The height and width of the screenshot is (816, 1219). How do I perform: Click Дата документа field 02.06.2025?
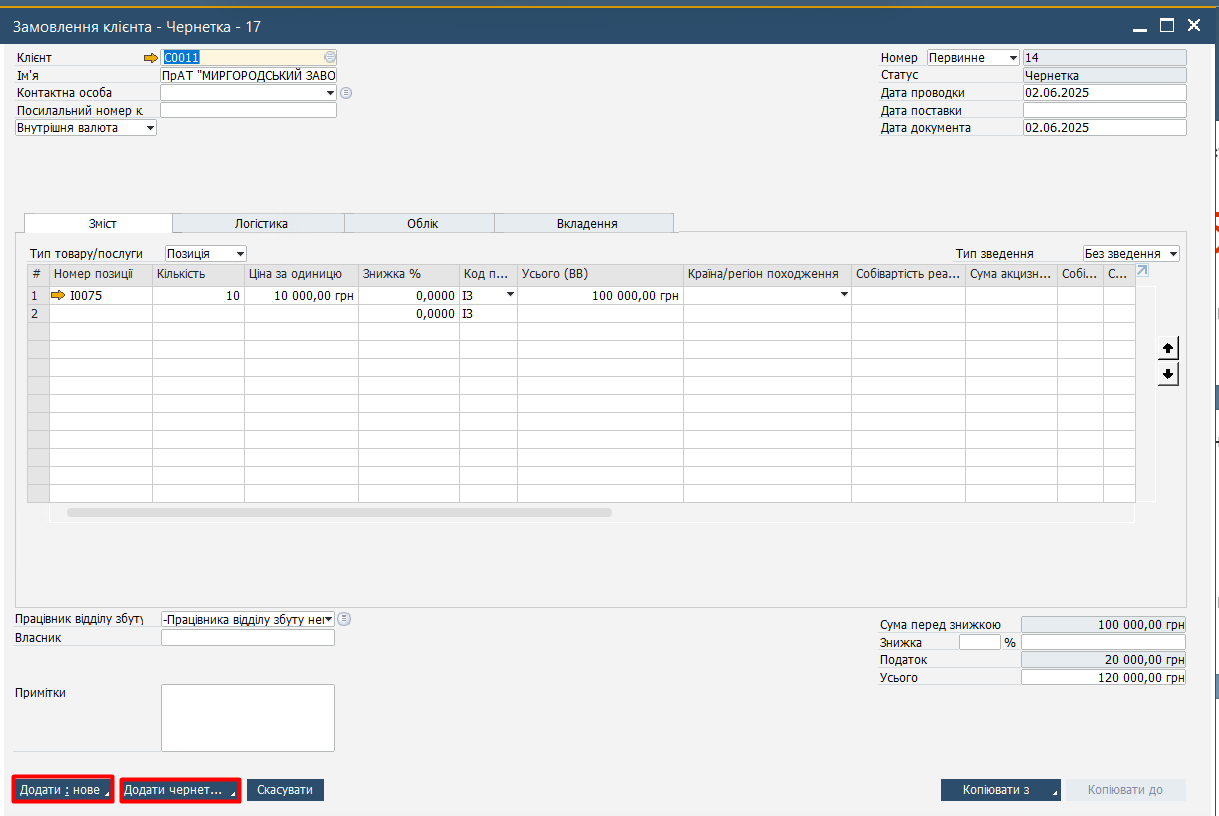point(1104,128)
